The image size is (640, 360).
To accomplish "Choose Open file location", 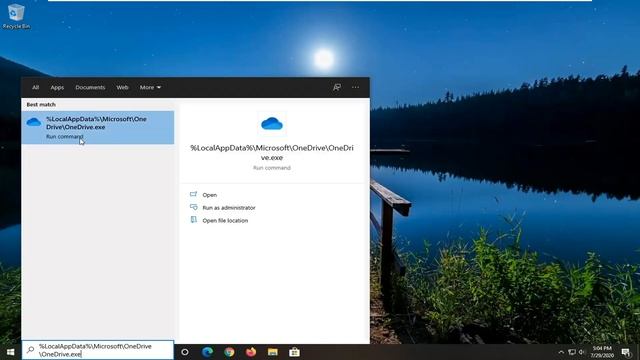I will click(x=225, y=220).
